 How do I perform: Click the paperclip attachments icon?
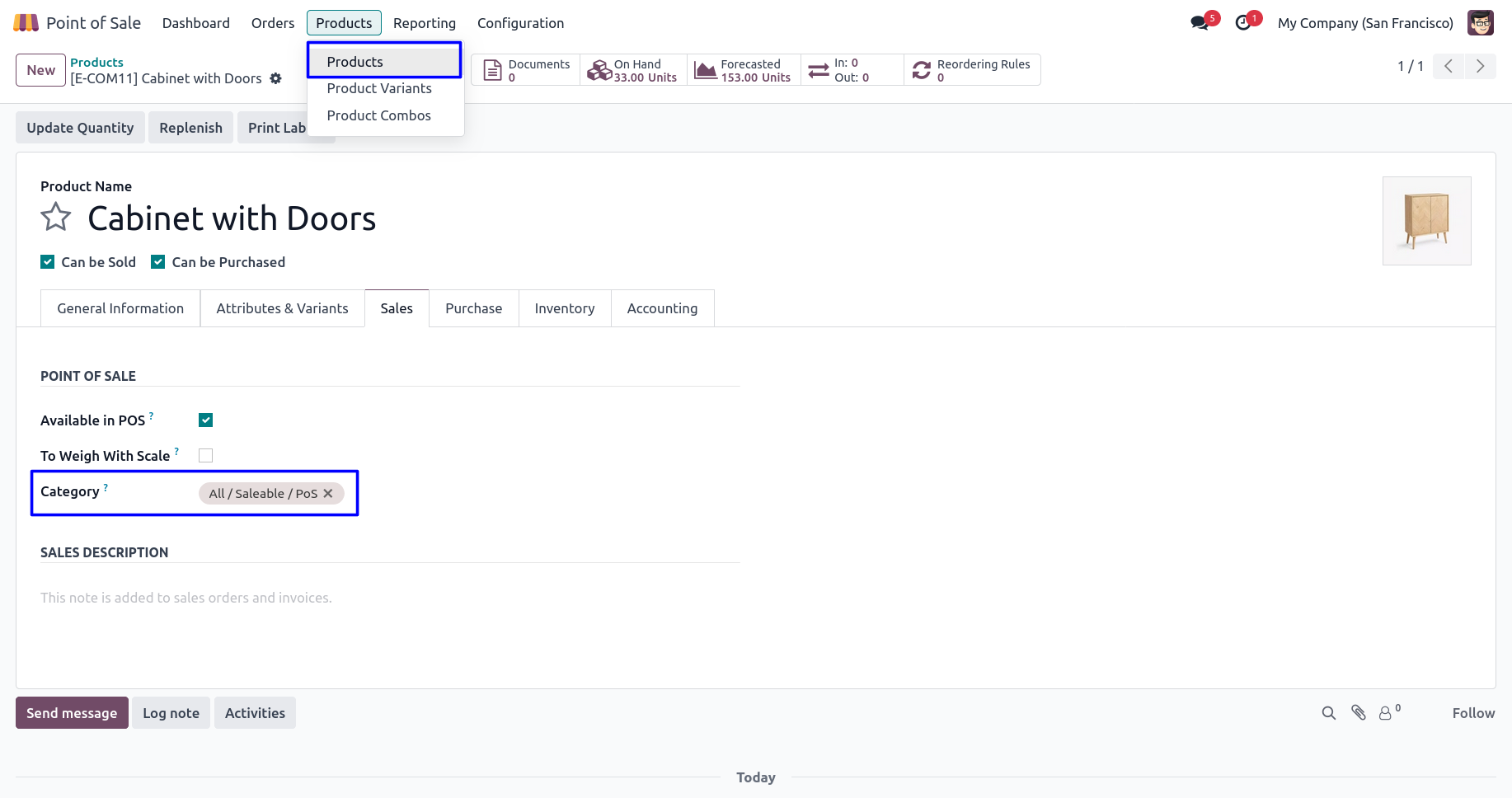pos(1359,713)
